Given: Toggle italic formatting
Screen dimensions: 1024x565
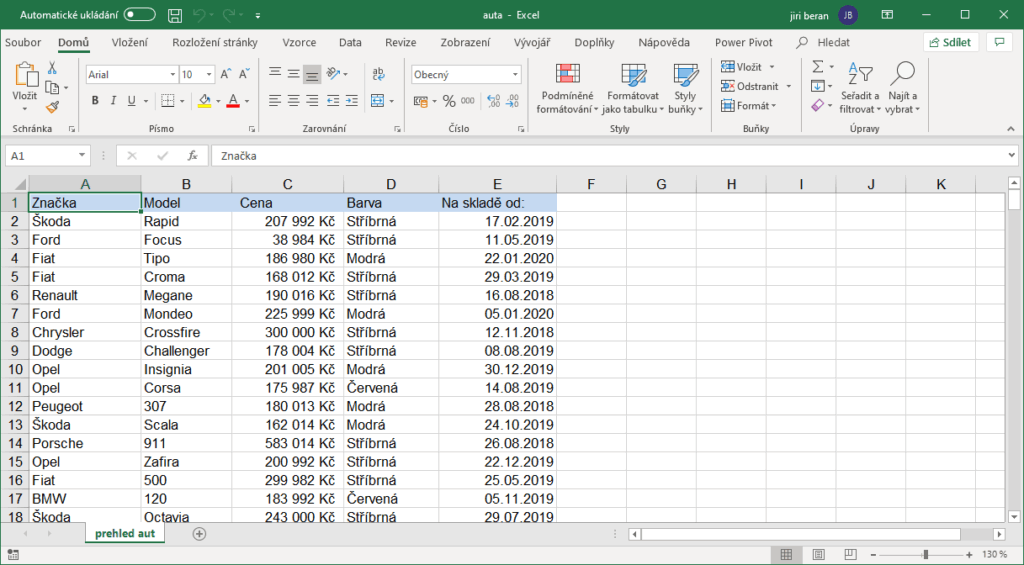Looking at the screenshot, I should coord(114,101).
